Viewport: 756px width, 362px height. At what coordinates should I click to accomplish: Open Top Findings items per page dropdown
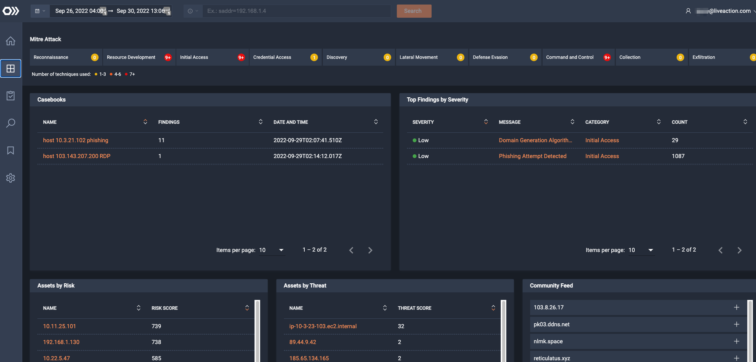pos(641,250)
